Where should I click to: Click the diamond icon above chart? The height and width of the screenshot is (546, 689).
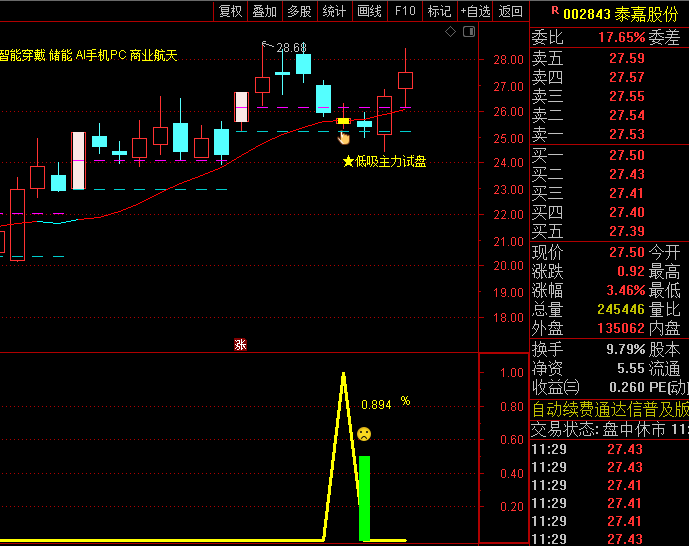click(450, 32)
